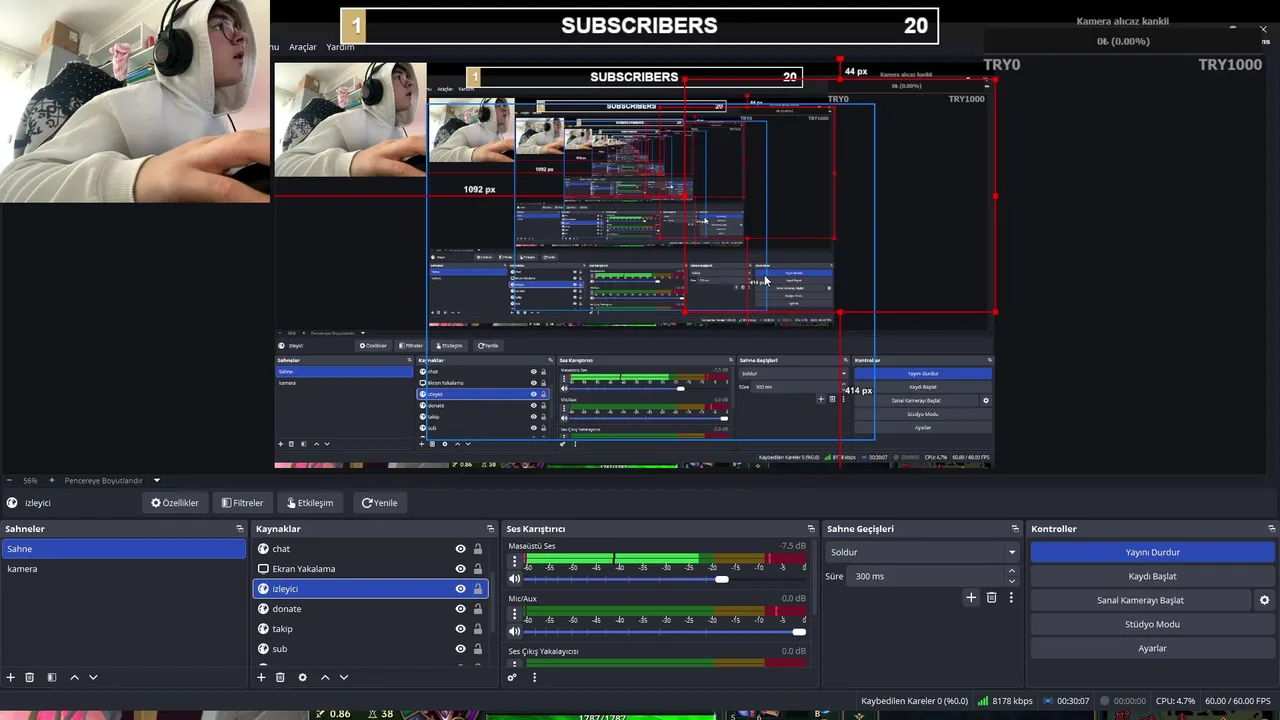Open scene filters icon in Sahneler toolbar
The image size is (1280, 720).
52,677
